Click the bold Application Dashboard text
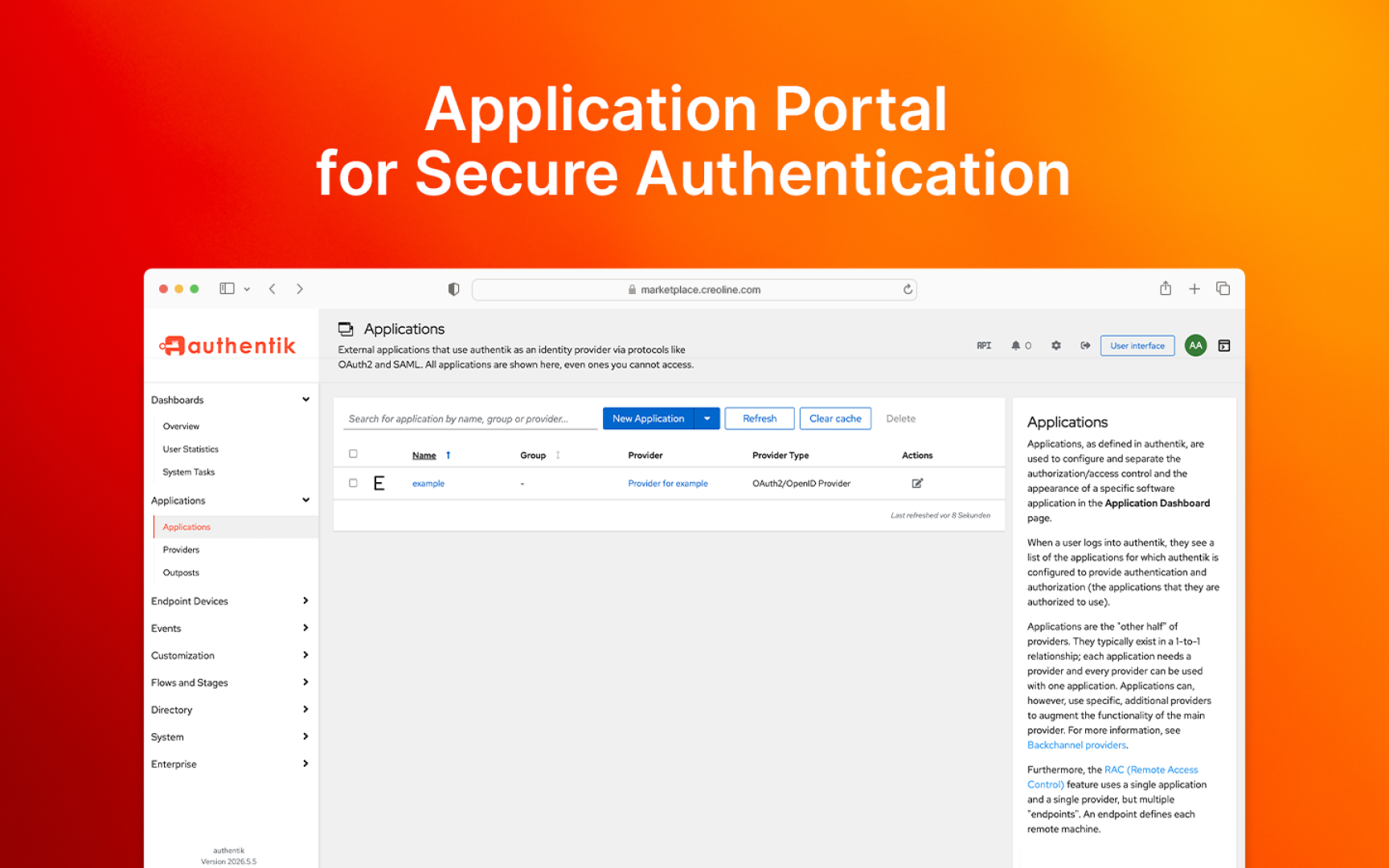The width and height of the screenshot is (1389, 868). click(1157, 503)
